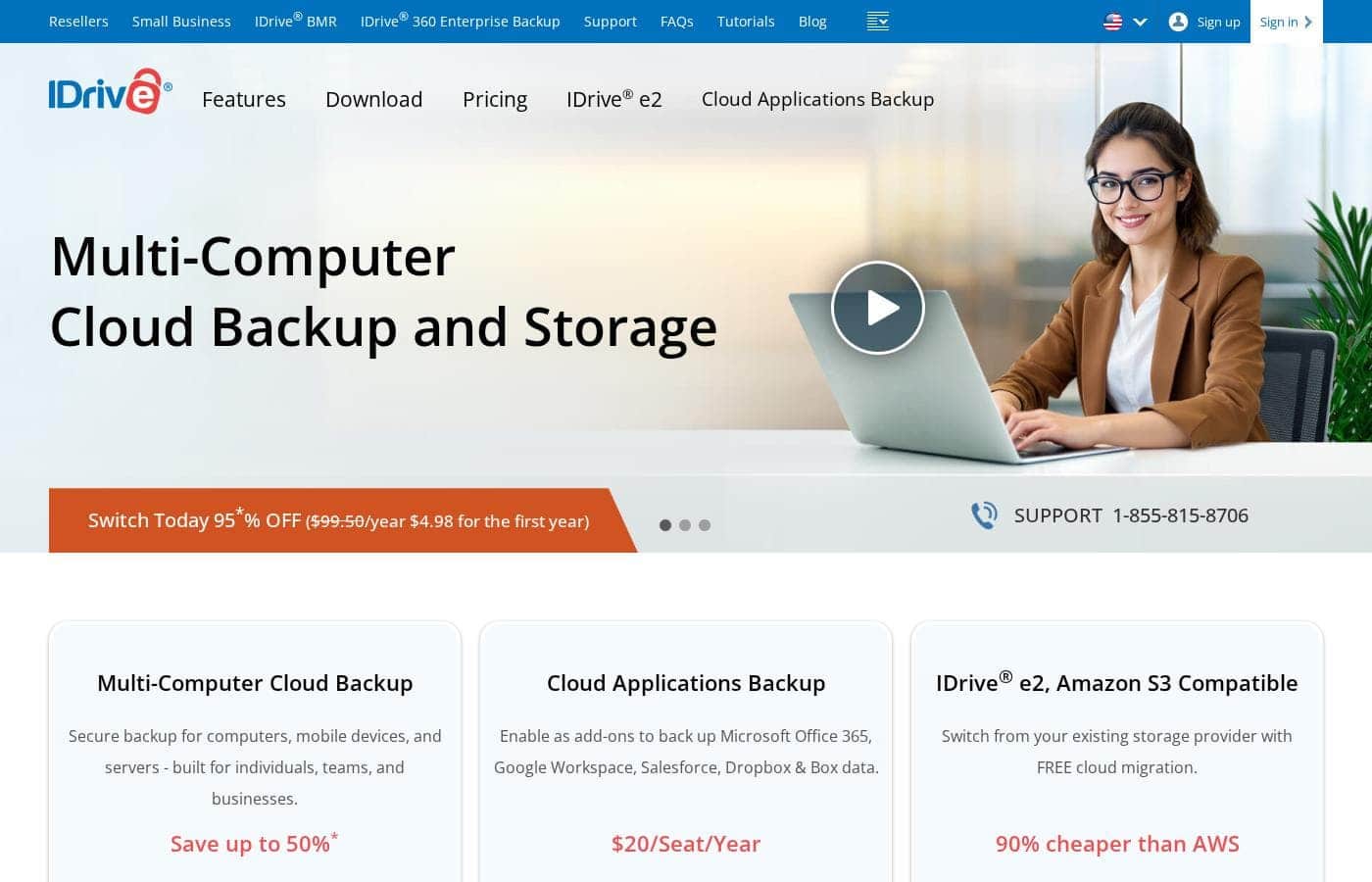The width and height of the screenshot is (1372, 882).
Task: Open the Download menu
Action: click(373, 99)
